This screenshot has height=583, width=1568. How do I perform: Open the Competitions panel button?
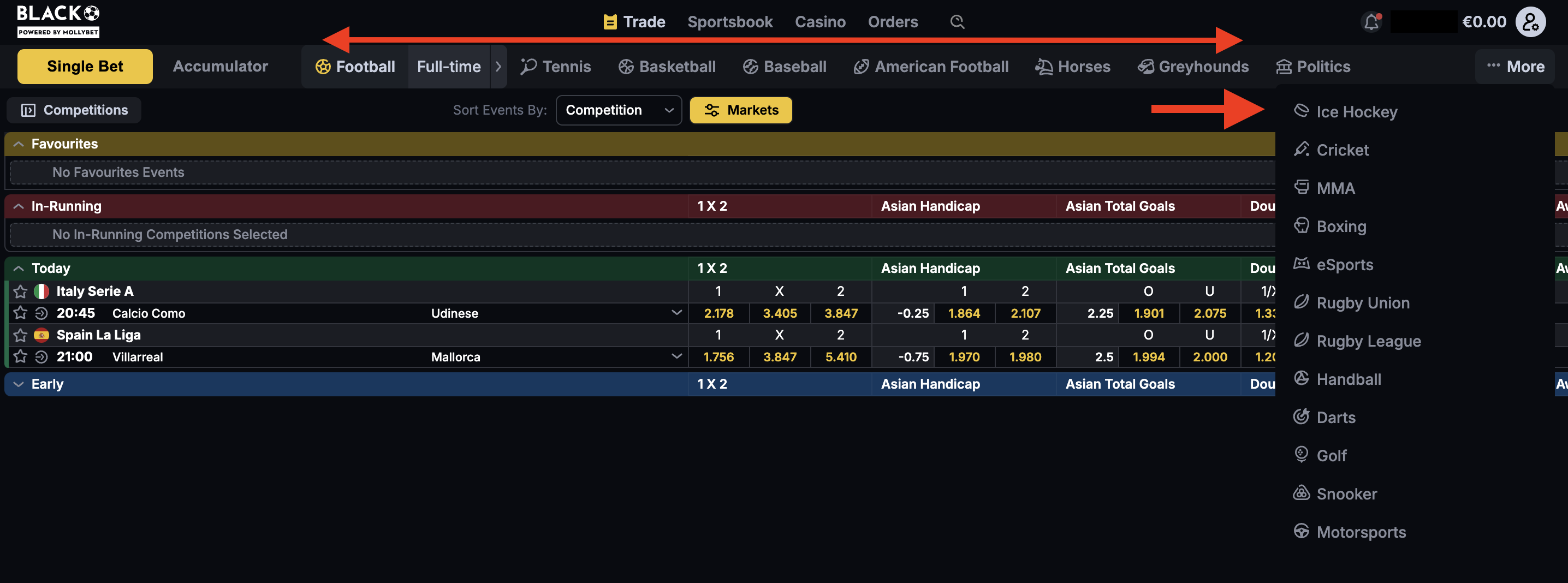[x=74, y=110]
